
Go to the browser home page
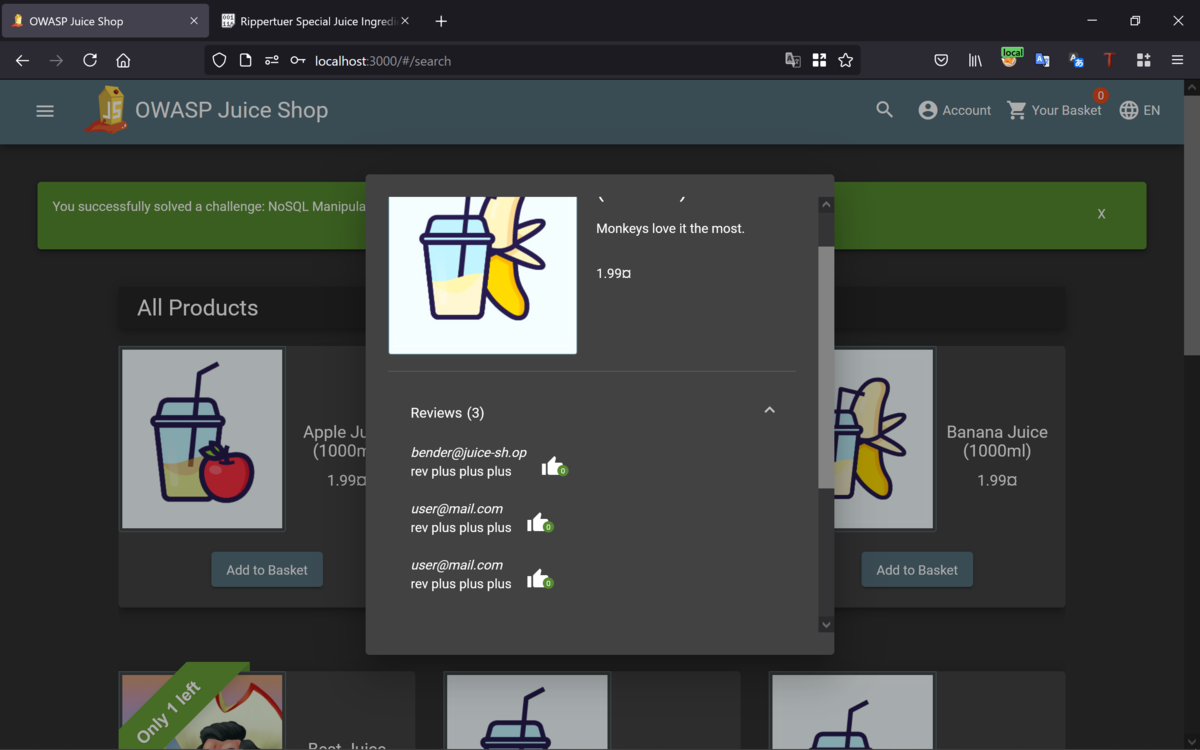tap(123, 60)
